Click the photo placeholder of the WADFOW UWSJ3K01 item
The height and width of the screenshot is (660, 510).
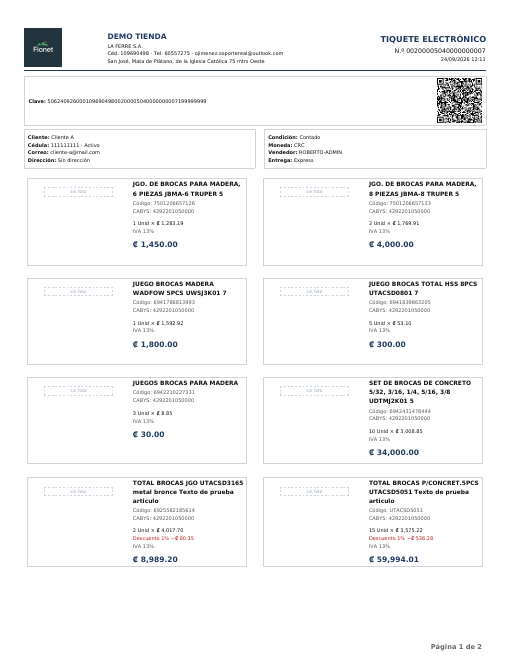click(78, 291)
